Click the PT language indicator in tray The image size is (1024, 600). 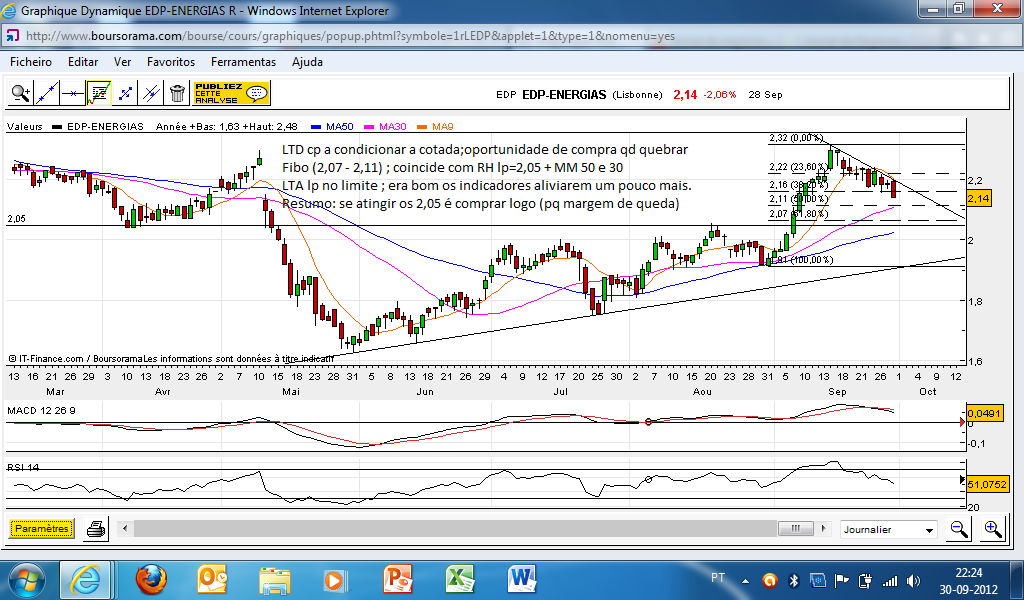click(718, 578)
